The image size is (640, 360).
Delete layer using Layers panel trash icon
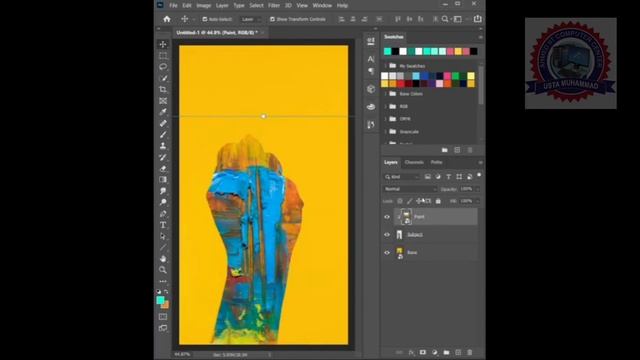tap(470, 352)
